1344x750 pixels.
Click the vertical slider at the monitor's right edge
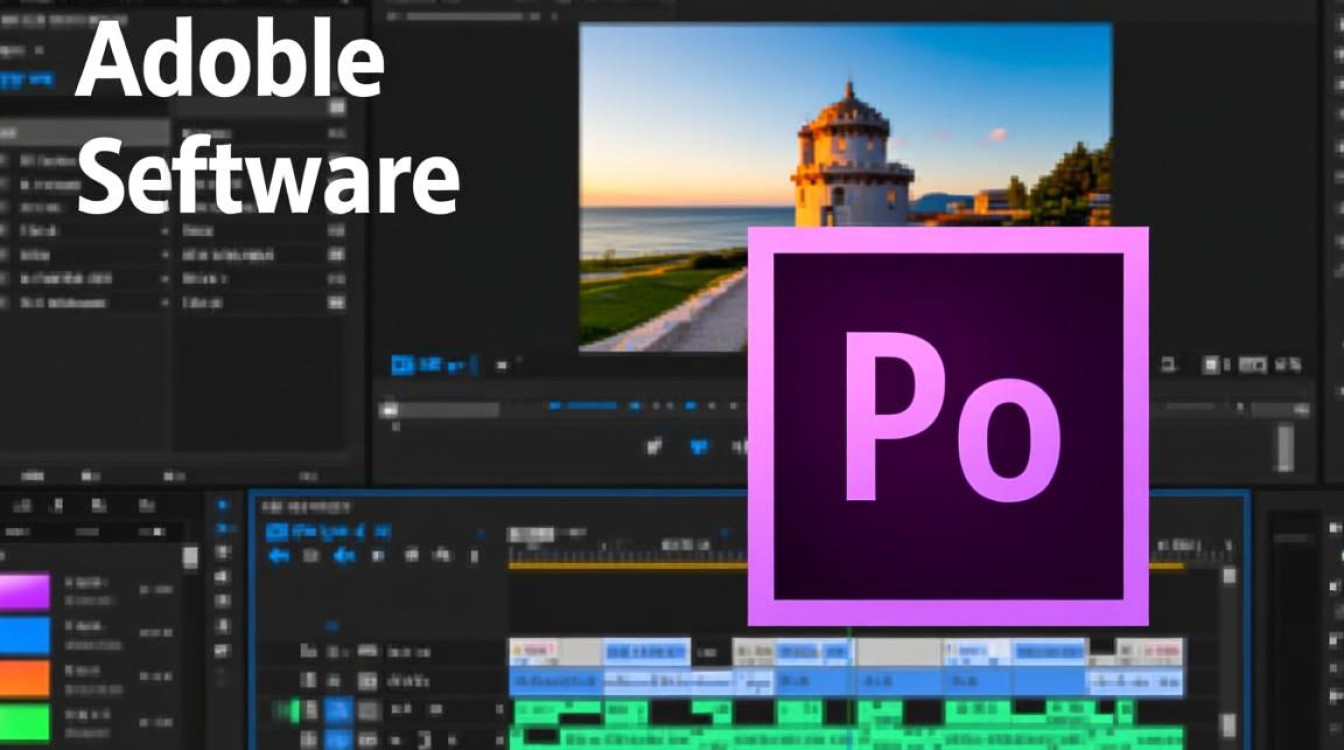(x=1286, y=447)
